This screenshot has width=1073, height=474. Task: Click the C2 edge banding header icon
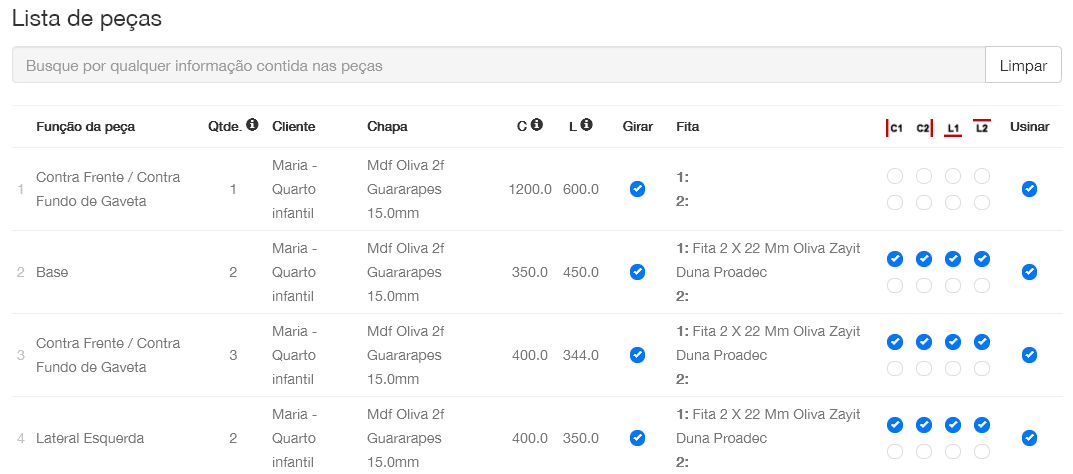[924, 128]
